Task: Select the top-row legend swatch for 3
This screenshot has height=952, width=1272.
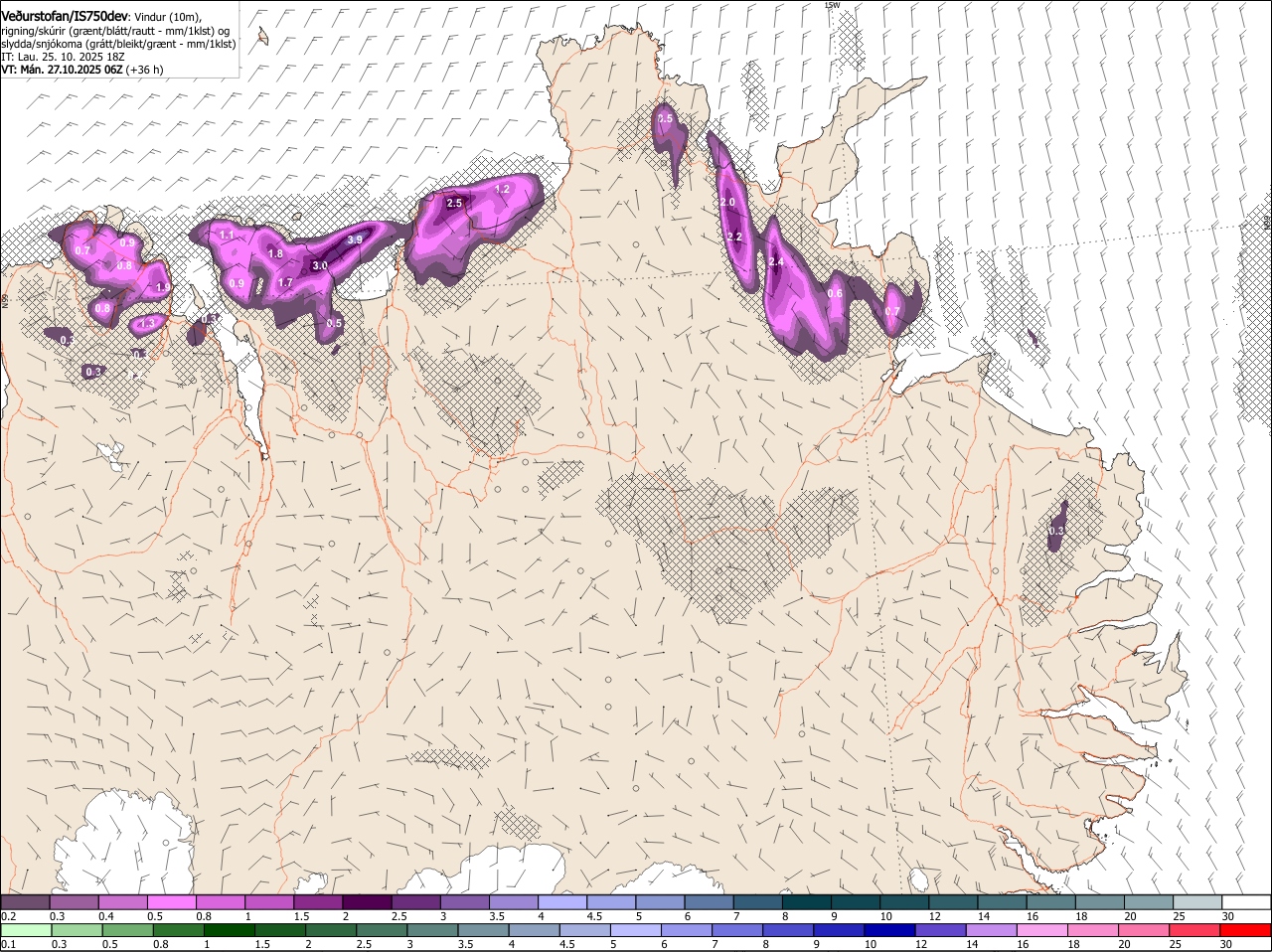Action: point(465,901)
